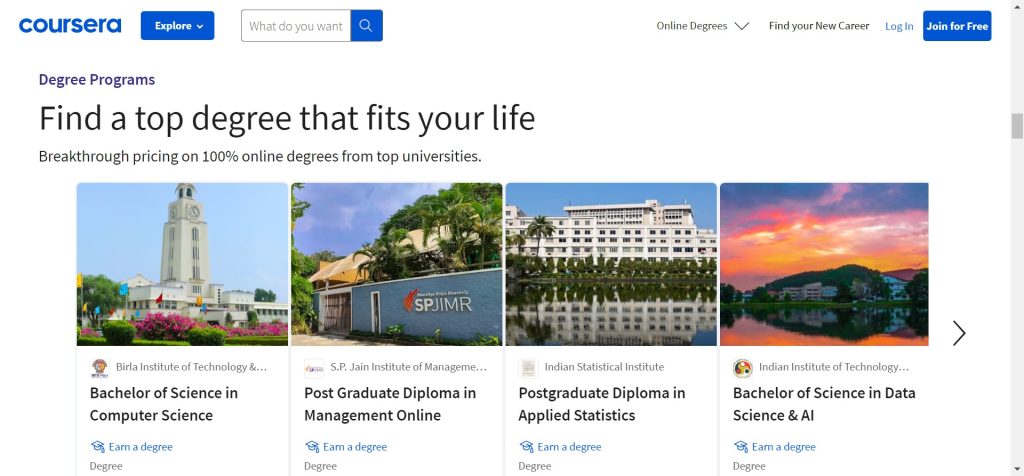Open the Explore dropdown menu
This screenshot has width=1024, height=476.
pyautogui.click(x=178, y=26)
